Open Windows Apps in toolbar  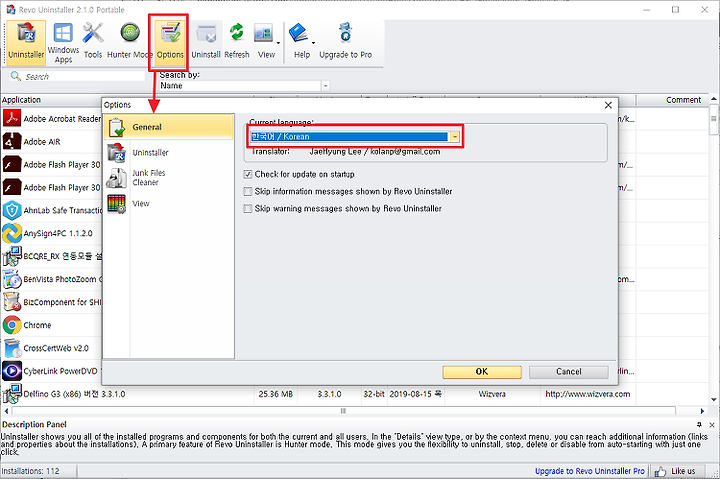pos(63,42)
